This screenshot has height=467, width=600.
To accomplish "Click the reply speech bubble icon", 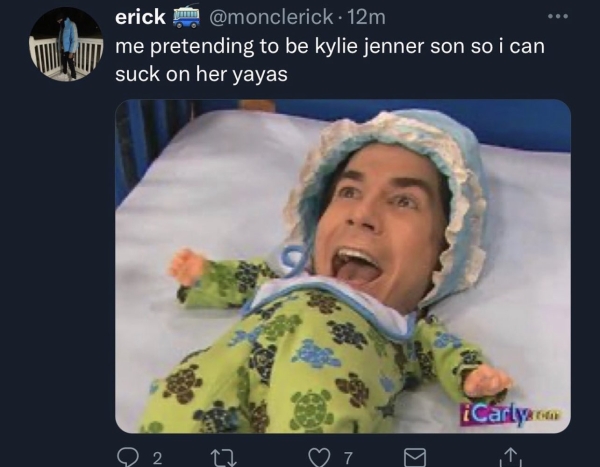I will (129, 457).
